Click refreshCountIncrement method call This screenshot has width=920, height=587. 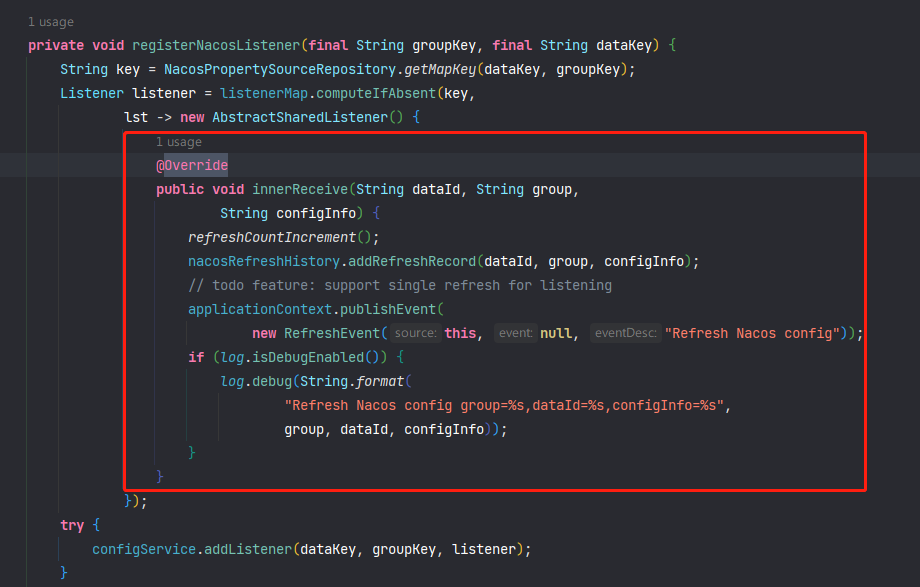click(272, 238)
